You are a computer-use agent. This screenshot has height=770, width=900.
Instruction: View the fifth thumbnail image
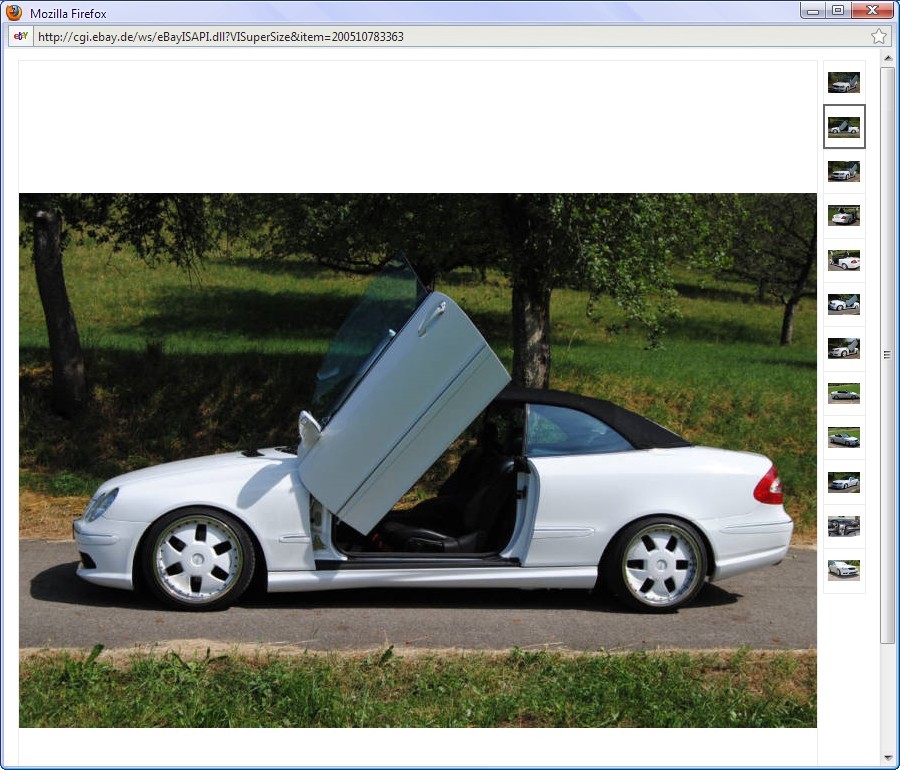point(843,260)
